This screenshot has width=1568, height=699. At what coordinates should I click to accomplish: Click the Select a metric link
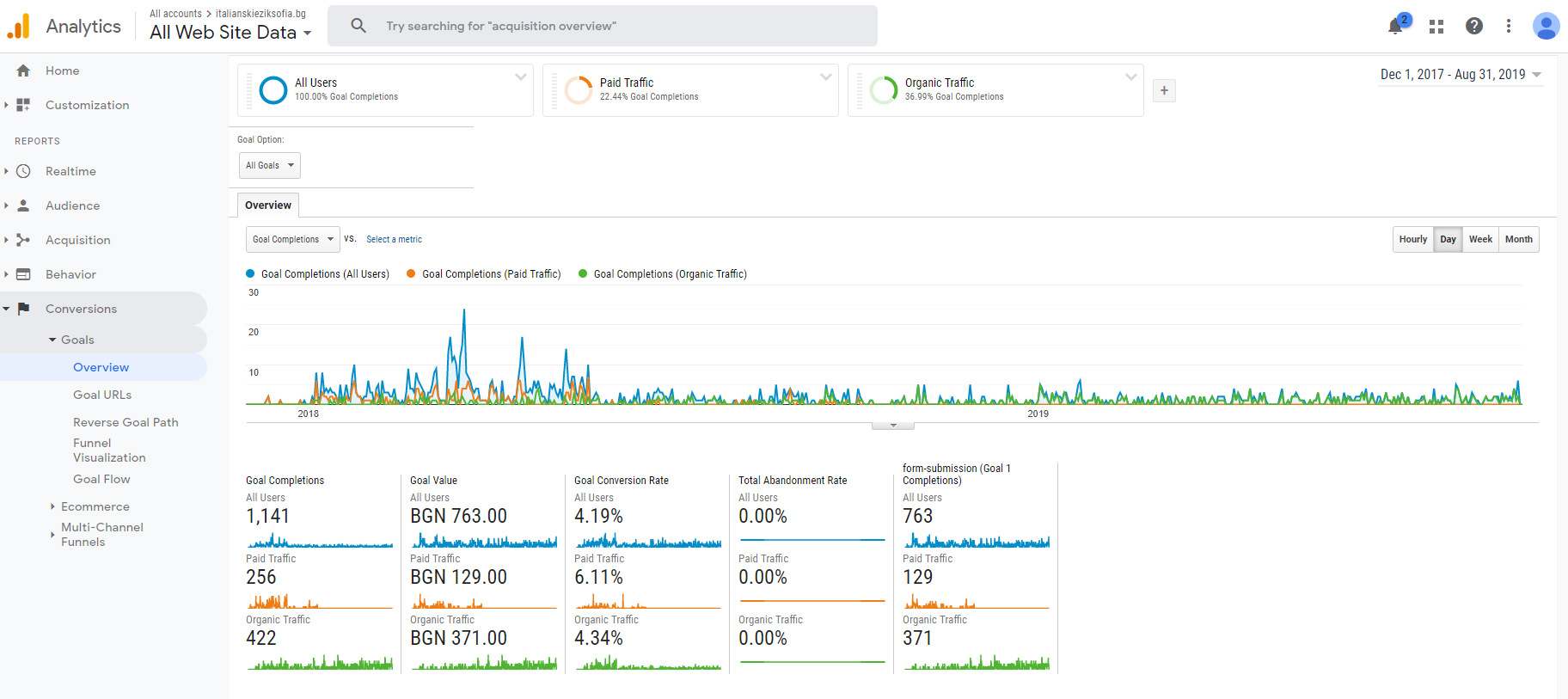coord(394,239)
